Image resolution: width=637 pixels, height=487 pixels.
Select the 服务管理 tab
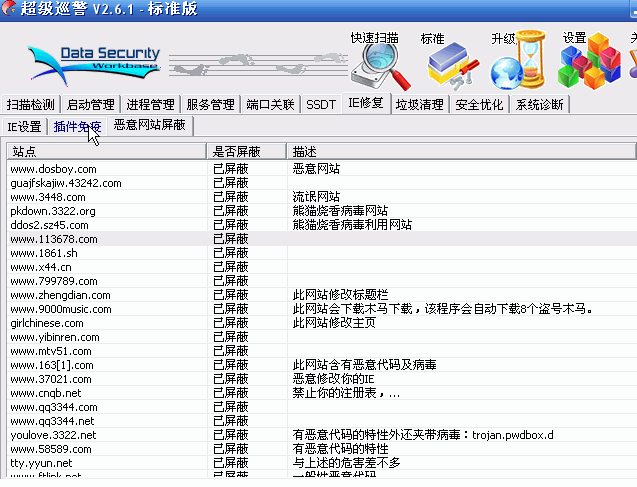tap(210, 104)
